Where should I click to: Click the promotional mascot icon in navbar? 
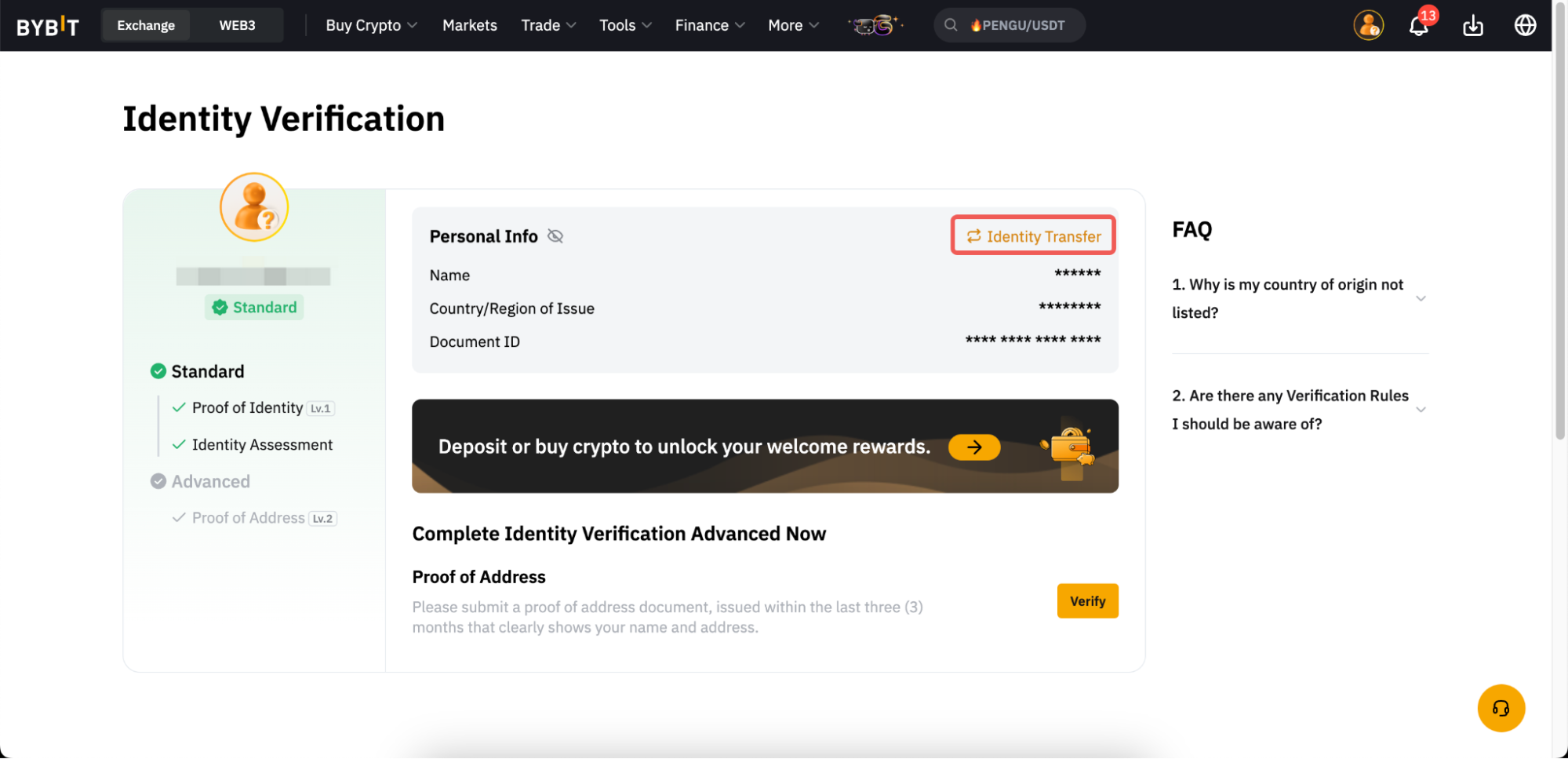[x=875, y=25]
